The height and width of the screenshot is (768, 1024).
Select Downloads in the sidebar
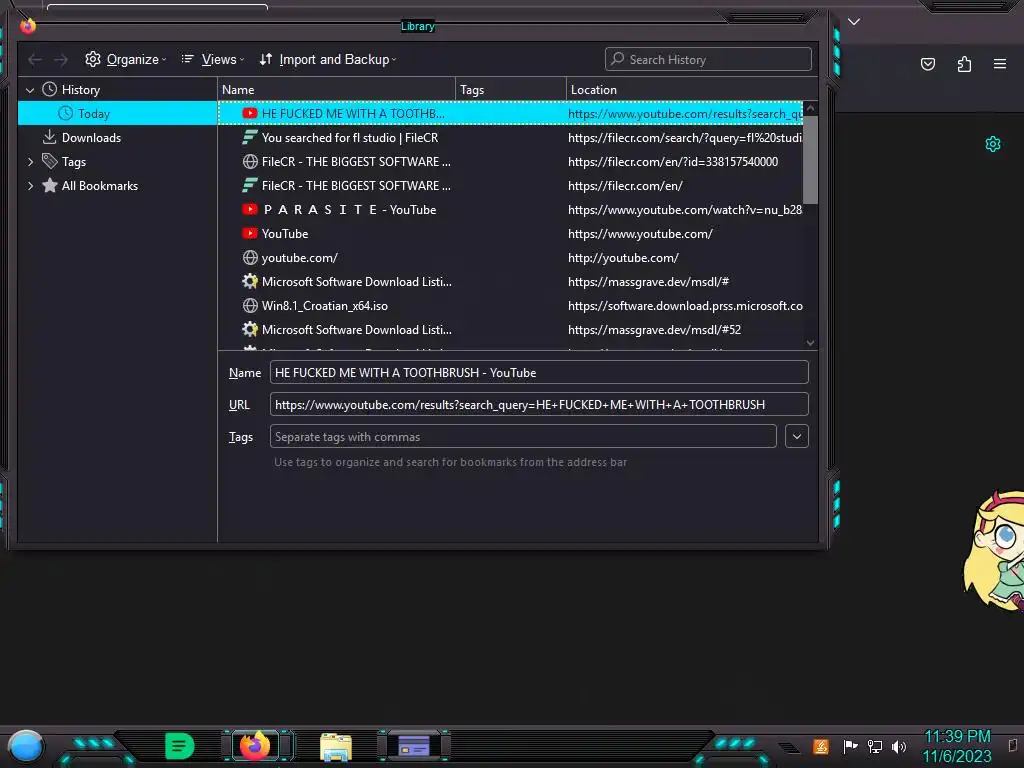pos(91,138)
